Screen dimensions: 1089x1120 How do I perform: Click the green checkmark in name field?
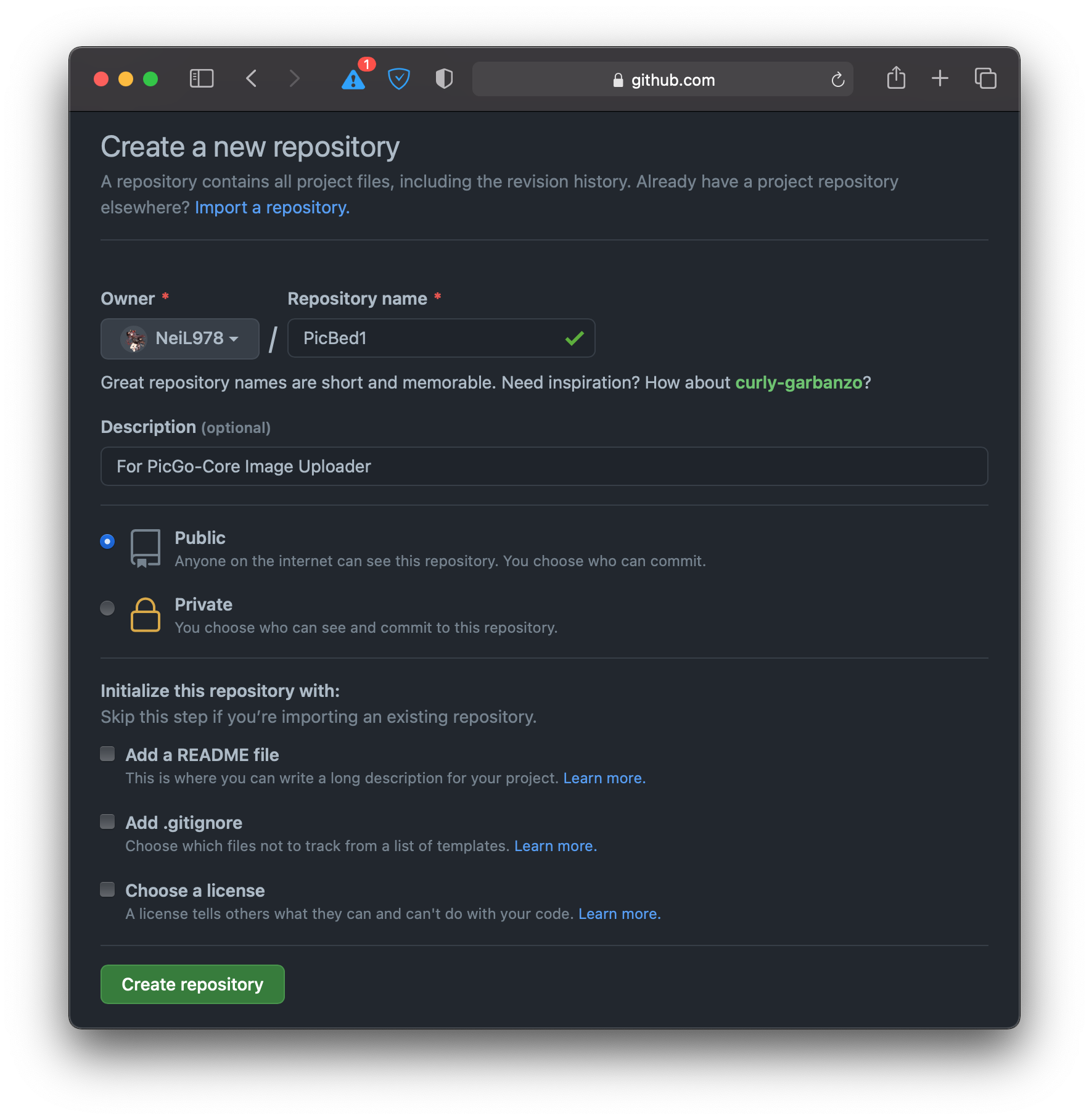tap(575, 338)
